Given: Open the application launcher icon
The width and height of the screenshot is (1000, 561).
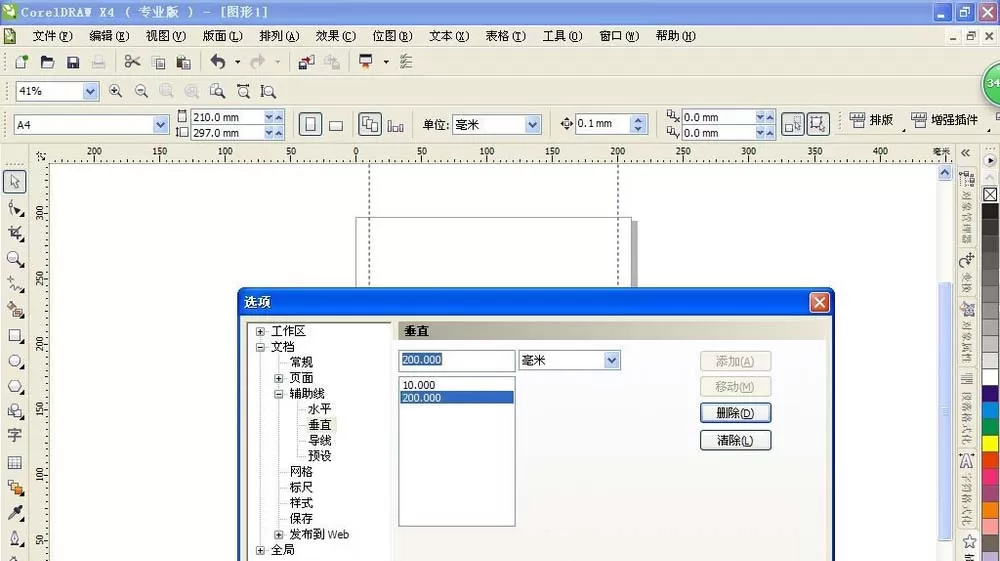Looking at the screenshot, I should pyautogui.click(x=365, y=62).
